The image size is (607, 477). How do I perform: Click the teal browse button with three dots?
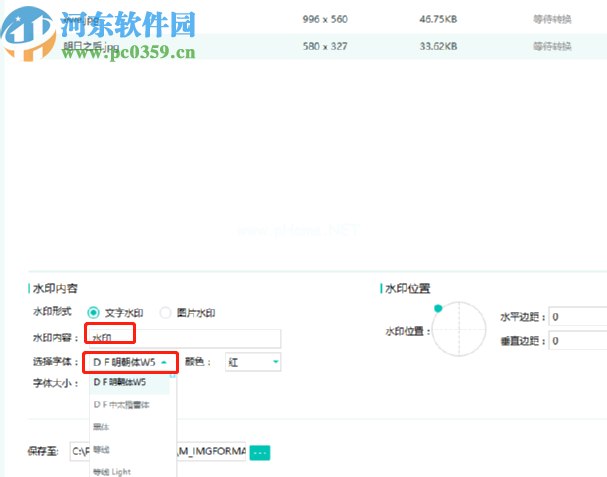click(x=260, y=452)
